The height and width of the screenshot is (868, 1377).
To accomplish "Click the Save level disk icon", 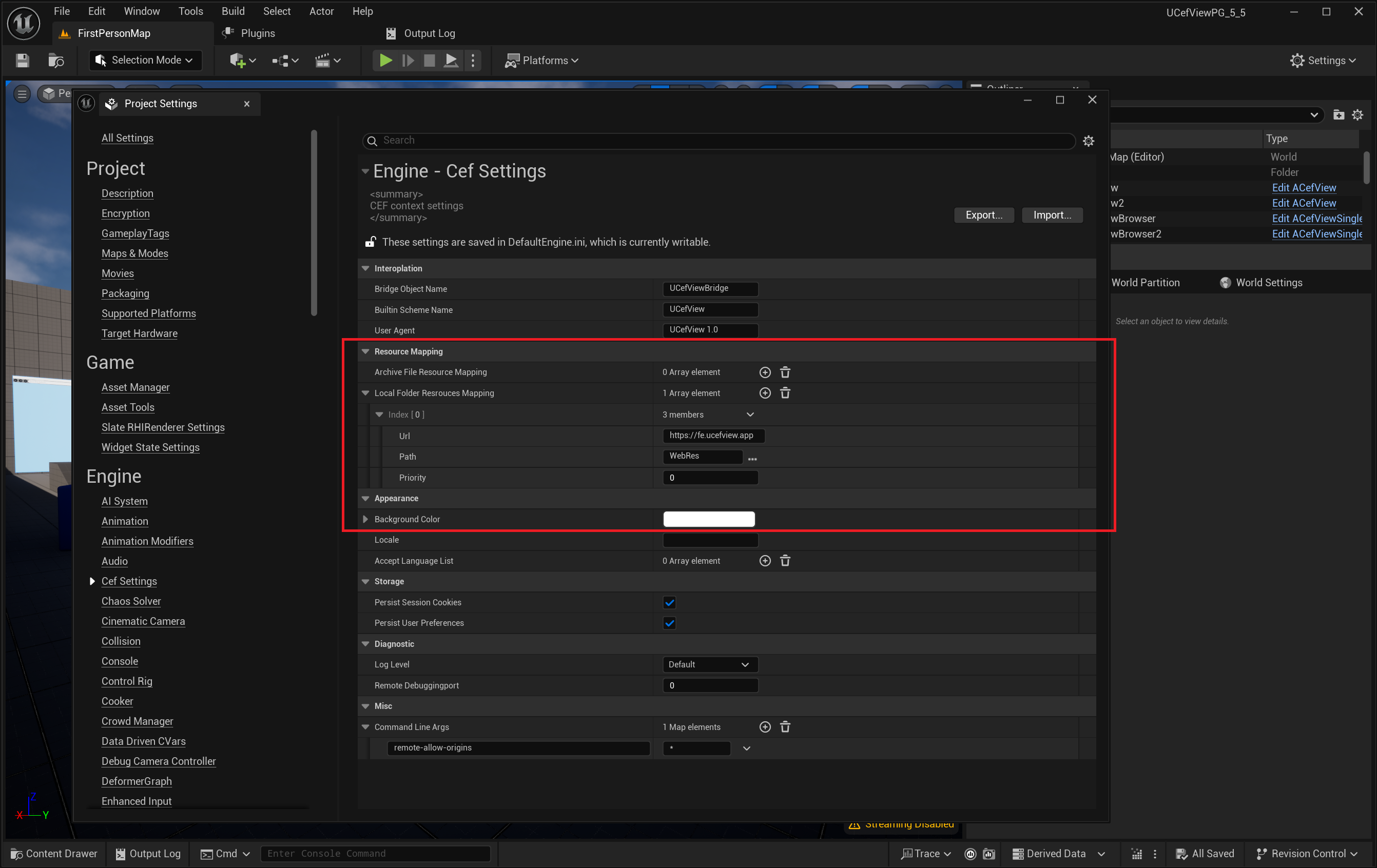I will click(22, 60).
